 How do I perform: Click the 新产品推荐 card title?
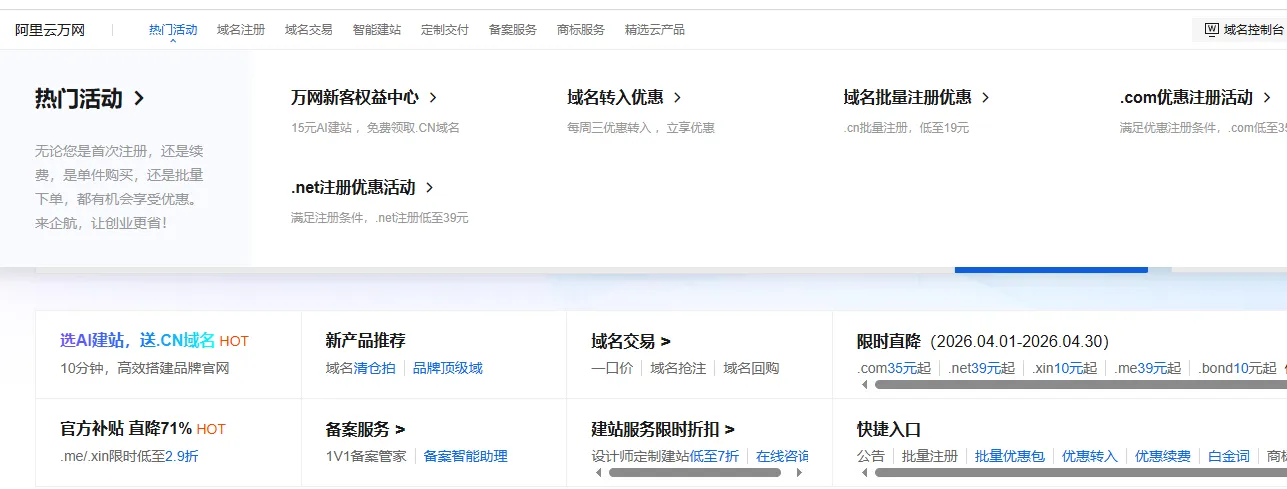[x=365, y=340]
